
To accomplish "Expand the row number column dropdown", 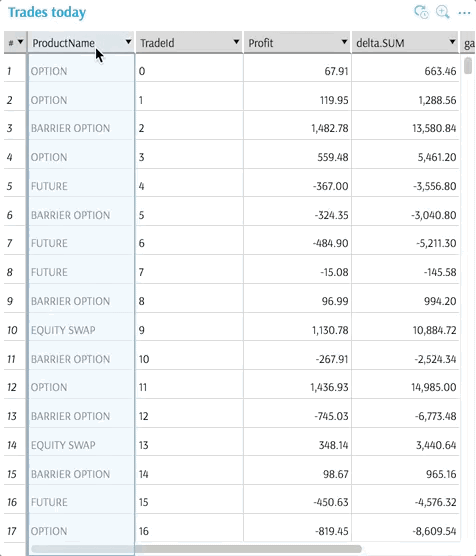I will tap(21, 42).
